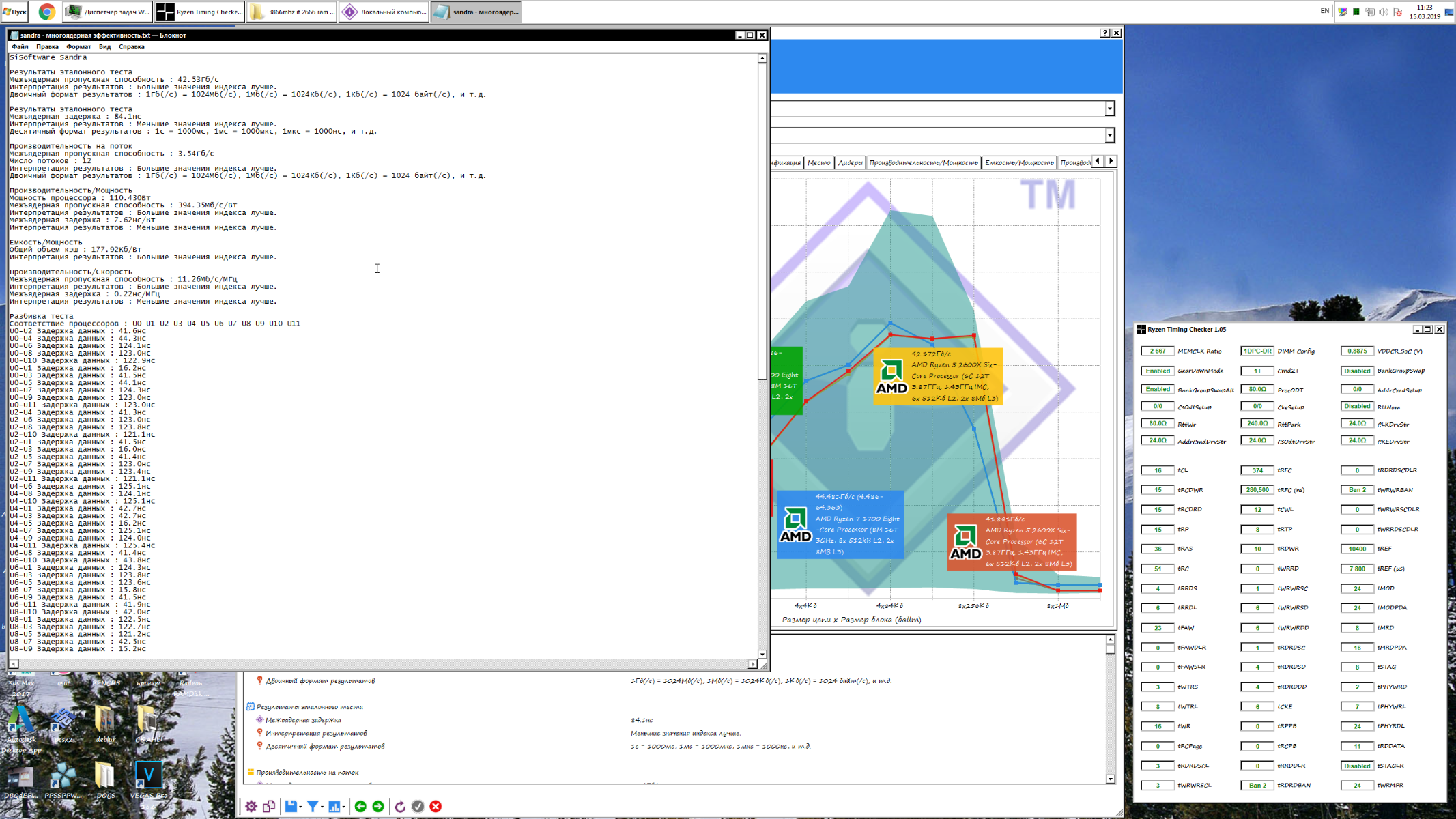
Task: Open the second combo box dropdown arrow in Sandra
Action: (x=1109, y=135)
